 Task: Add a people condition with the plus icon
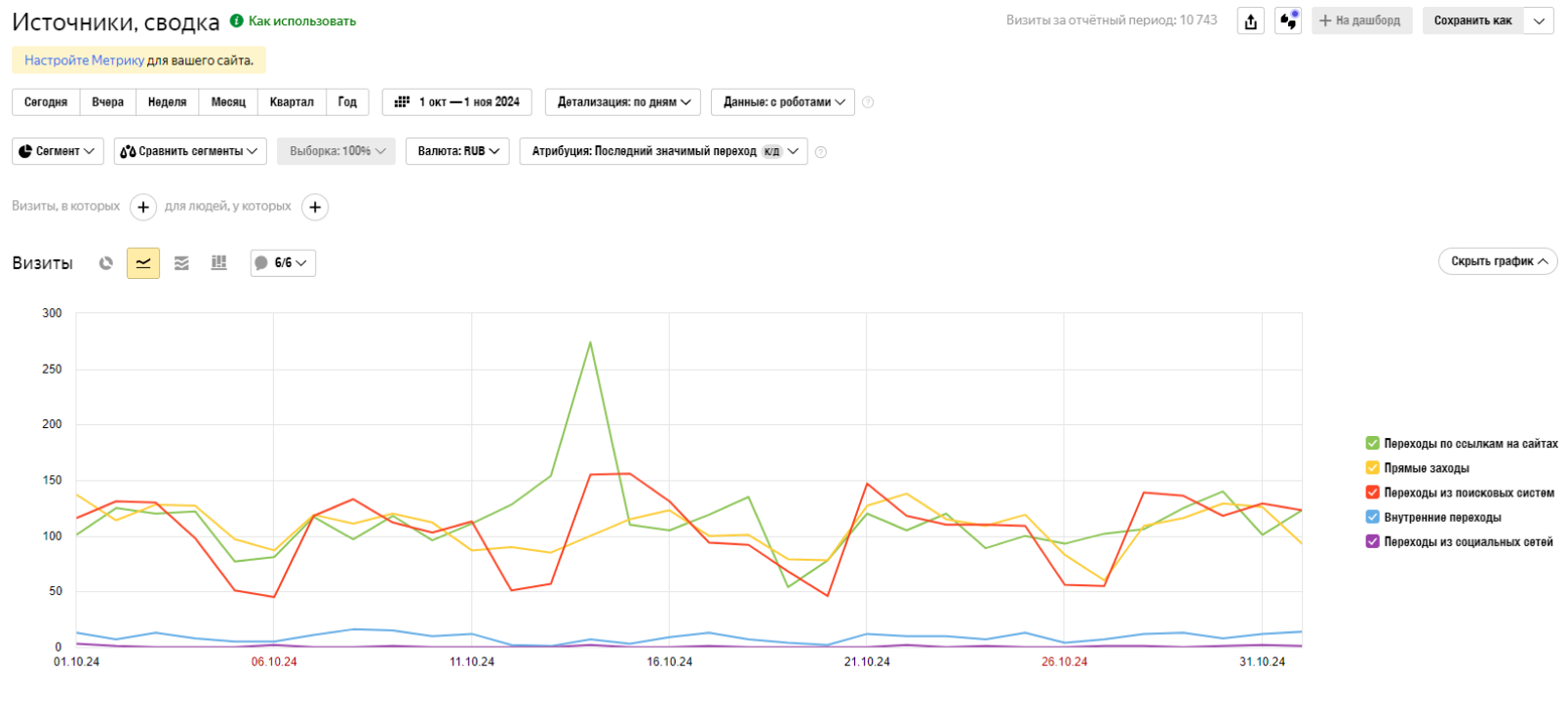[315, 207]
